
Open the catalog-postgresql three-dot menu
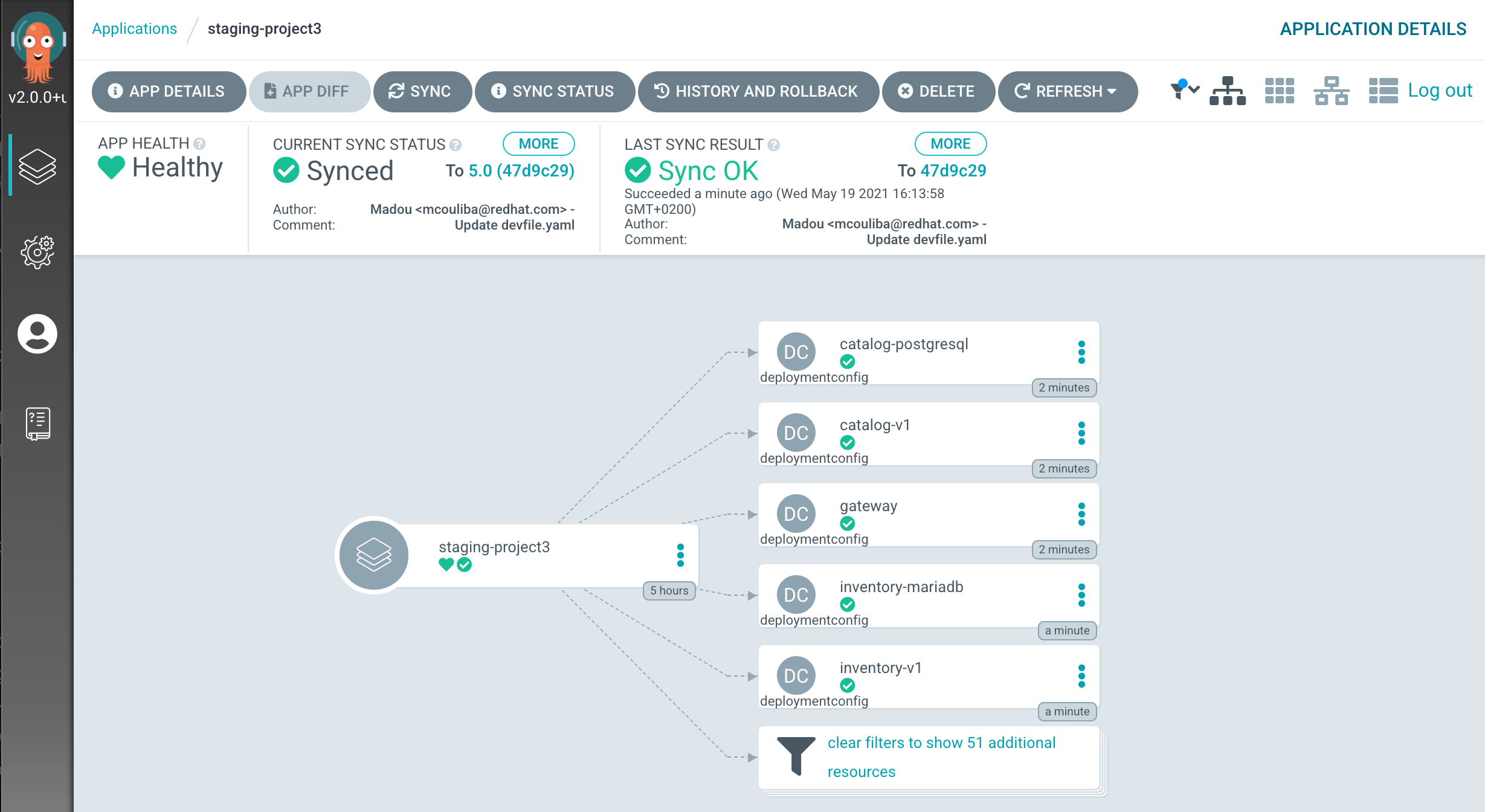click(1081, 352)
